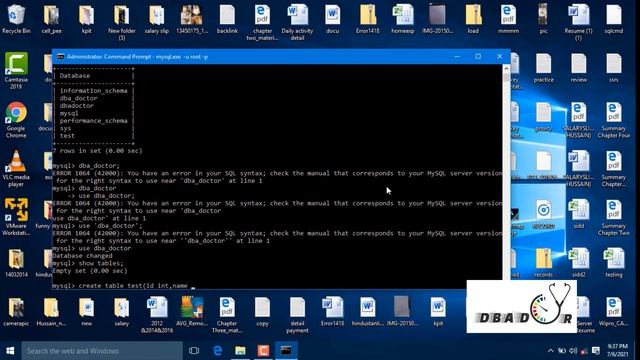Maximize the Command Prompt window
This screenshot has width=640, height=360.
478,57
